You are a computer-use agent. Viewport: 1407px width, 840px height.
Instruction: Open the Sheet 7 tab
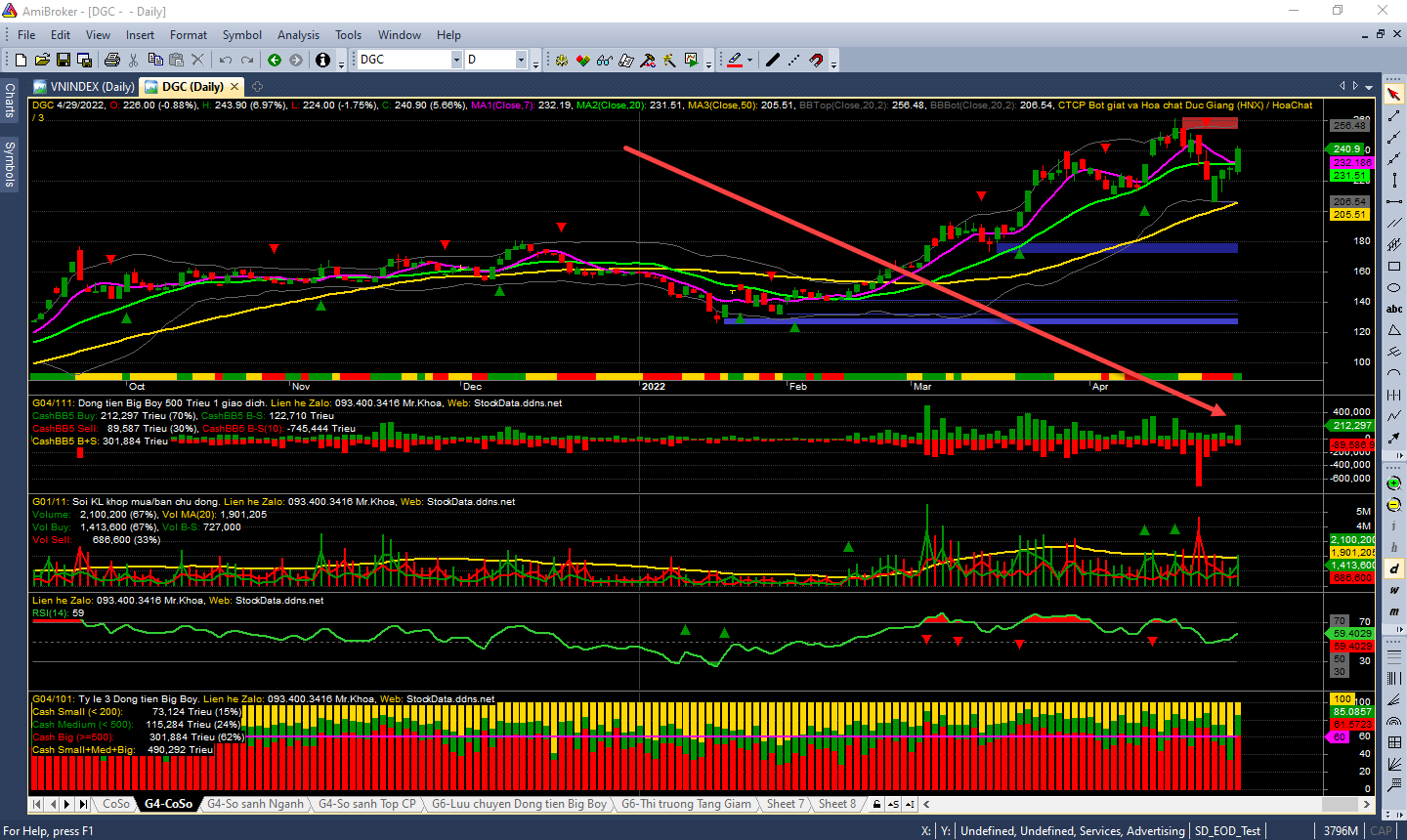coord(786,804)
